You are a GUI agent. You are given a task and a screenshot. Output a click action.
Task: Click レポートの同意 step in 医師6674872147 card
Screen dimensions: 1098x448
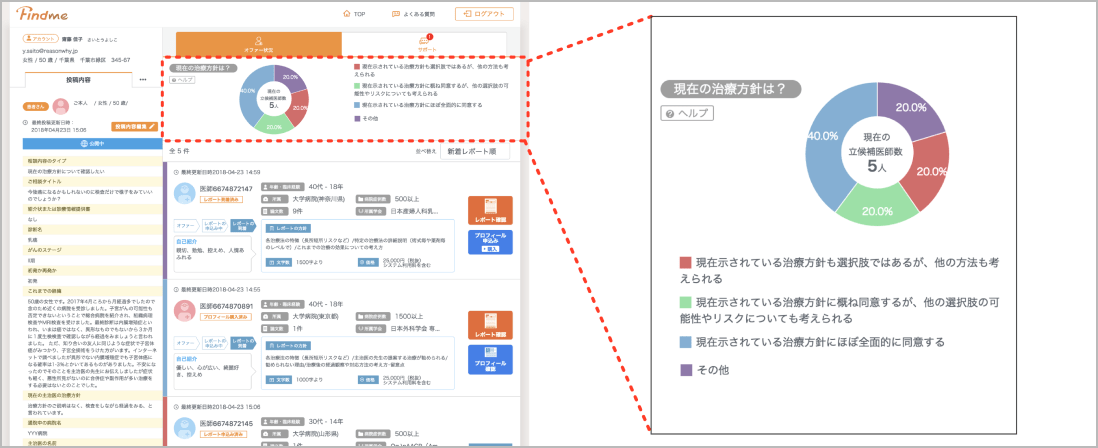[x=243, y=225]
